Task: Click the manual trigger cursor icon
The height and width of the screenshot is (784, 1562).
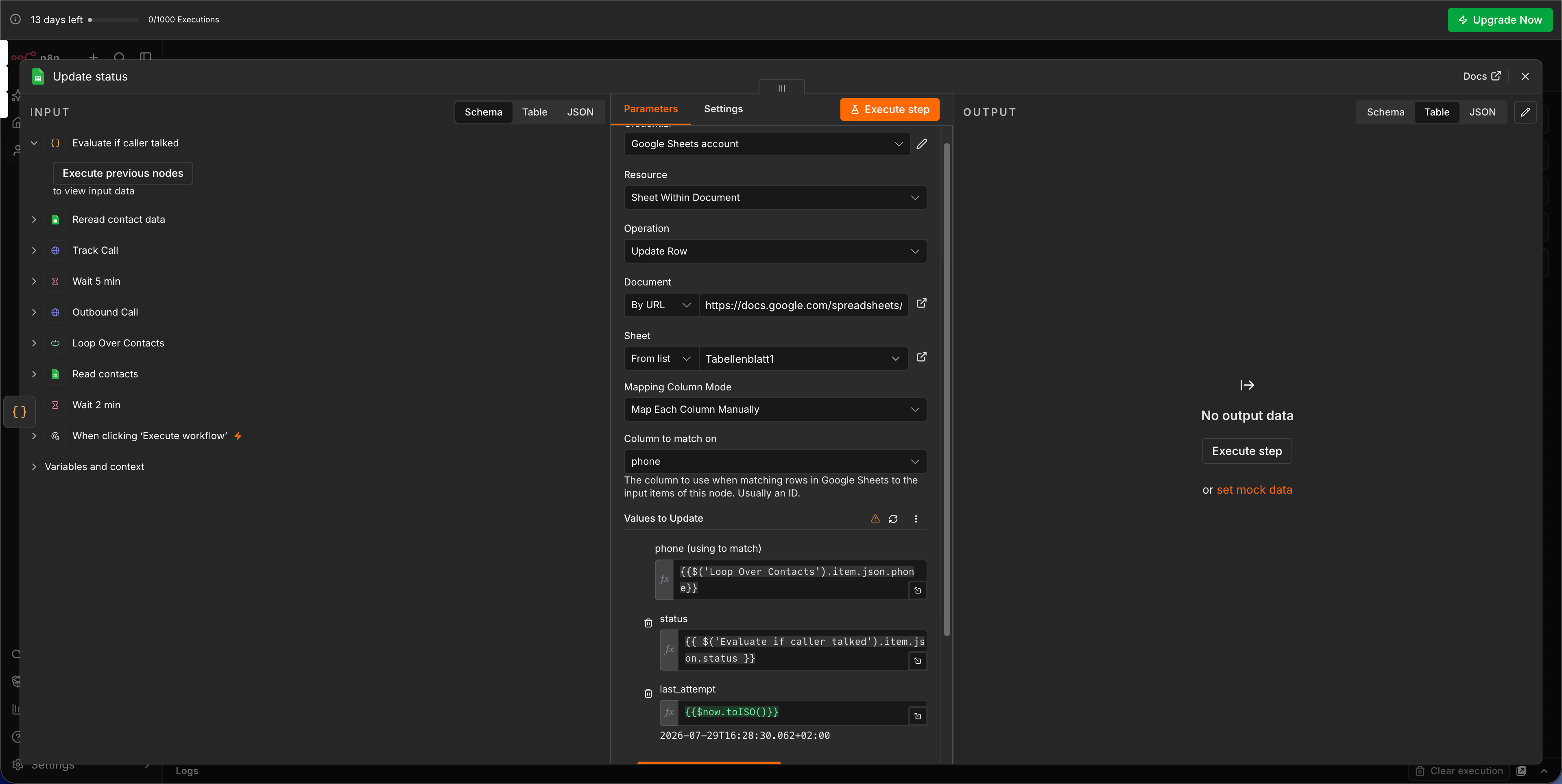Action: tap(55, 436)
